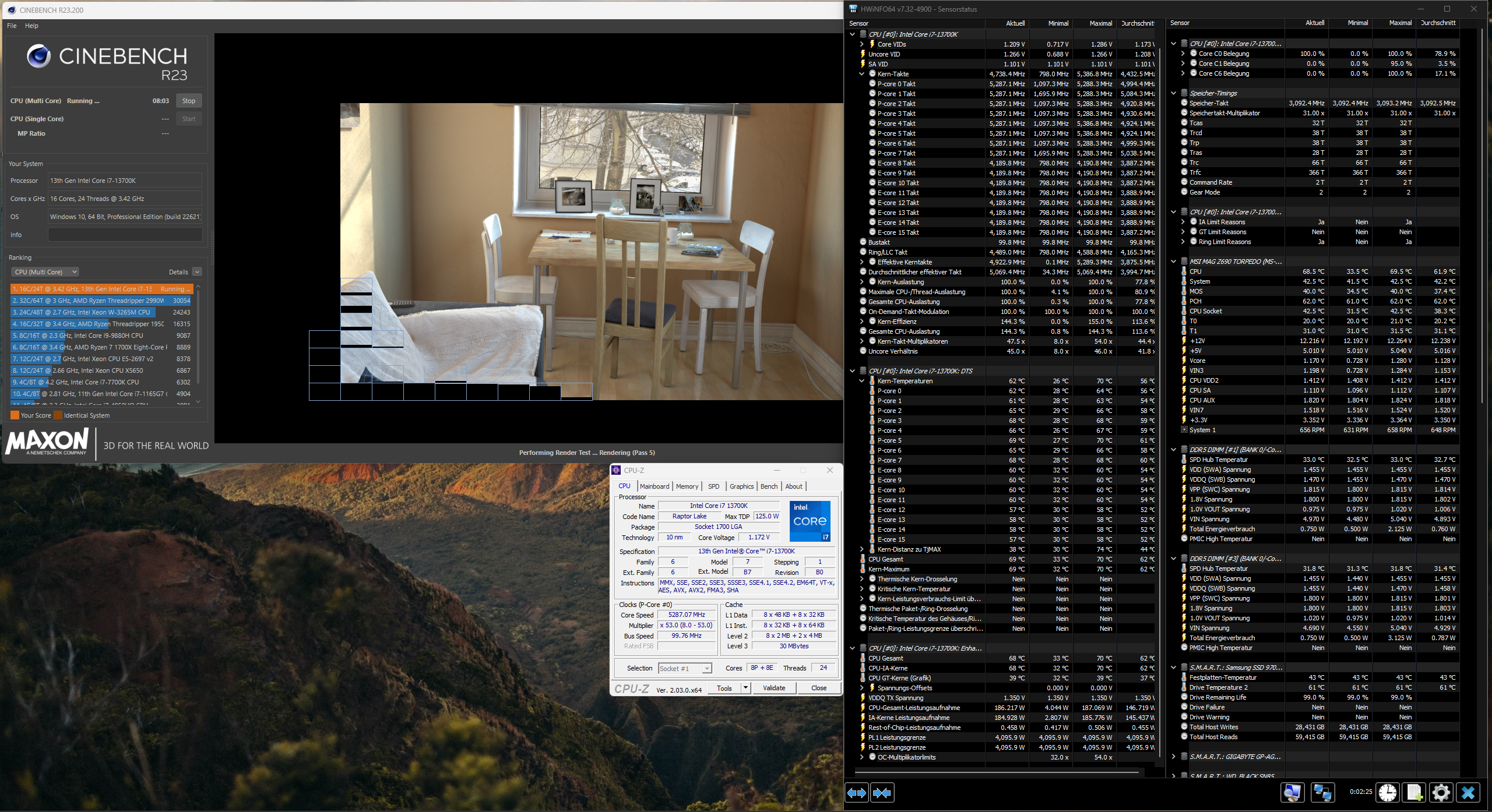The image size is (1492, 812).
Task: Click HWiNFO shrink columns arrows icon
Action: coord(882,793)
